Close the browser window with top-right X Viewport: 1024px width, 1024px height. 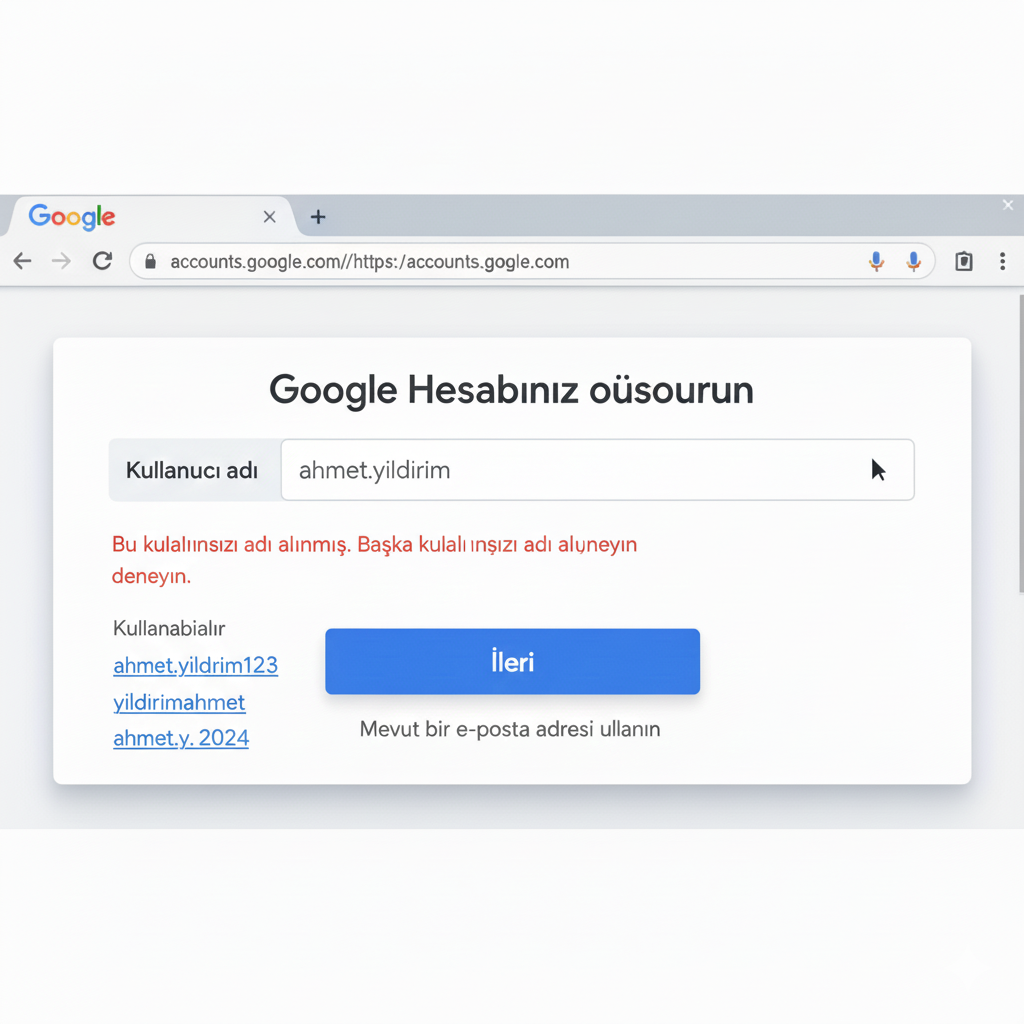[x=1008, y=205]
